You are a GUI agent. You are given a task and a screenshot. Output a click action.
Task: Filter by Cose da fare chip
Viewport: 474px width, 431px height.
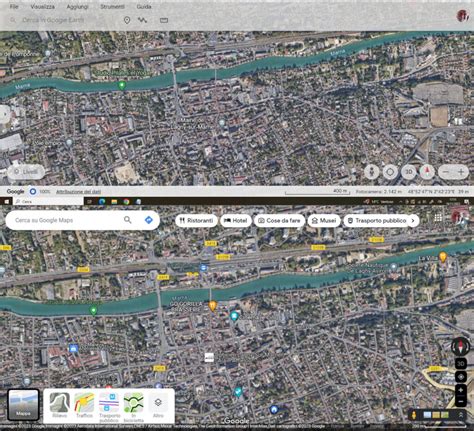tap(279, 221)
